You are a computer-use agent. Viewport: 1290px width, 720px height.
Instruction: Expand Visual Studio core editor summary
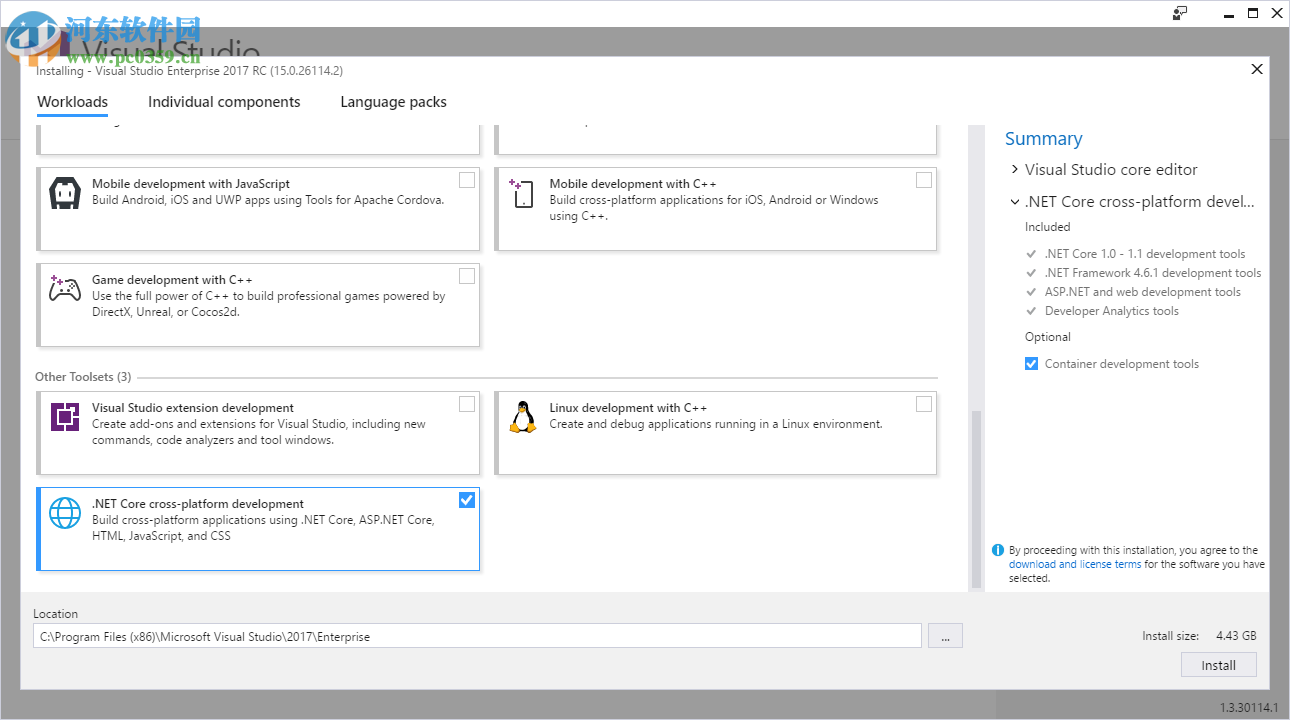pyautogui.click(x=1015, y=170)
